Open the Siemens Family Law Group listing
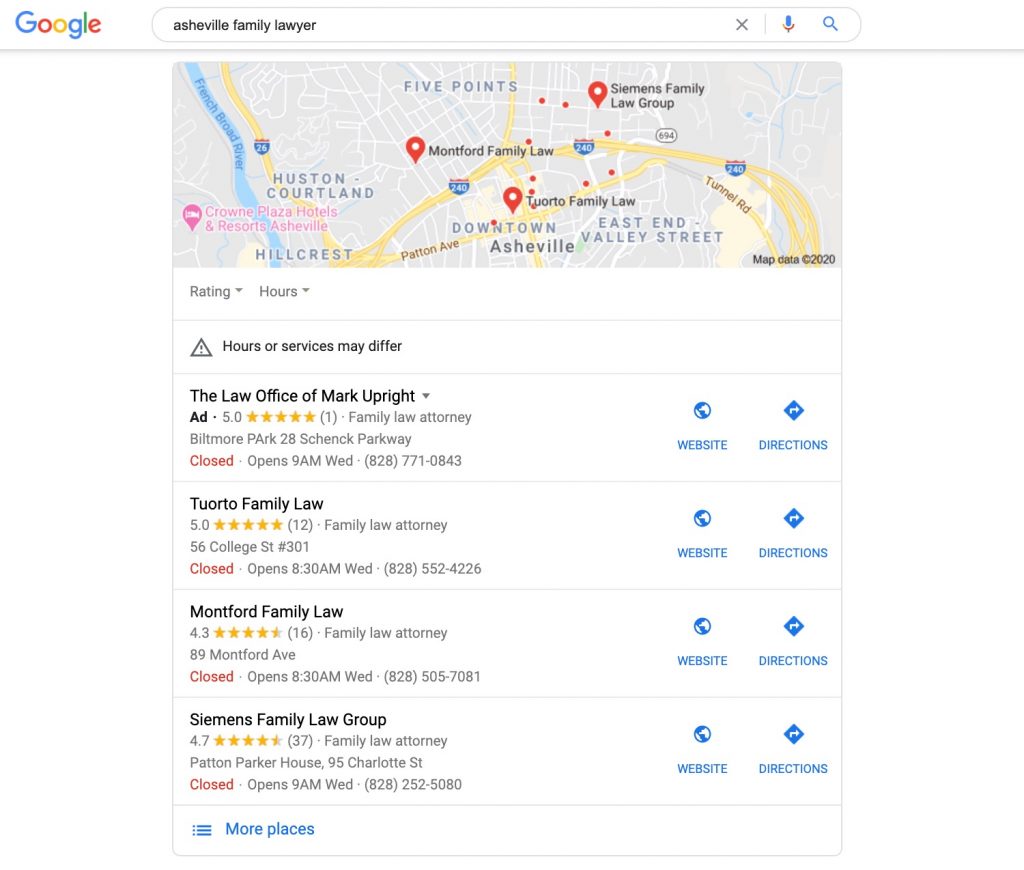This screenshot has height=870, width=1024. (x=288, y=719)
